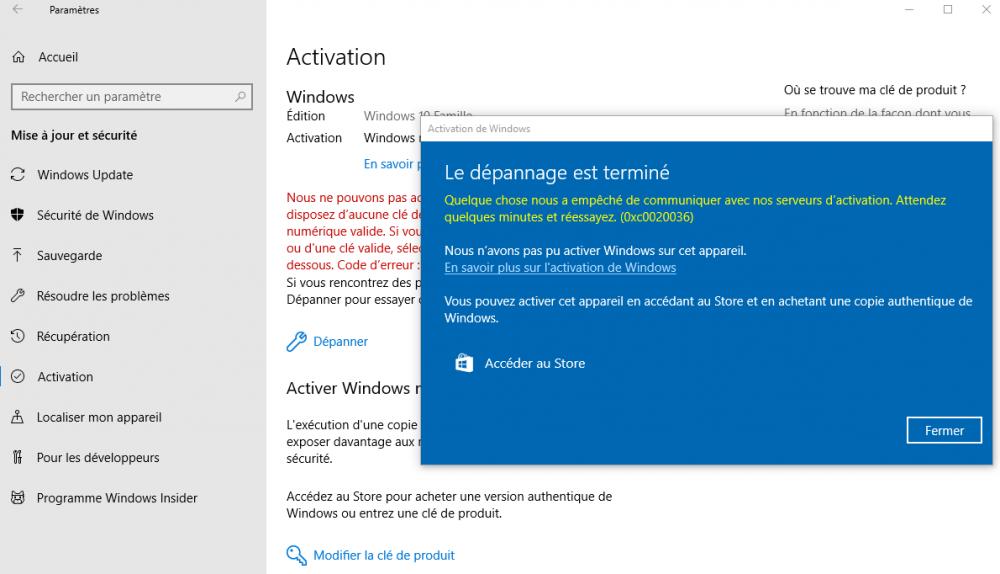Image resolution: width=1000 pixels, height=574 pixels.
Task: Focus the Rechercher un paramètre field
Action: (x=132, y=96)
